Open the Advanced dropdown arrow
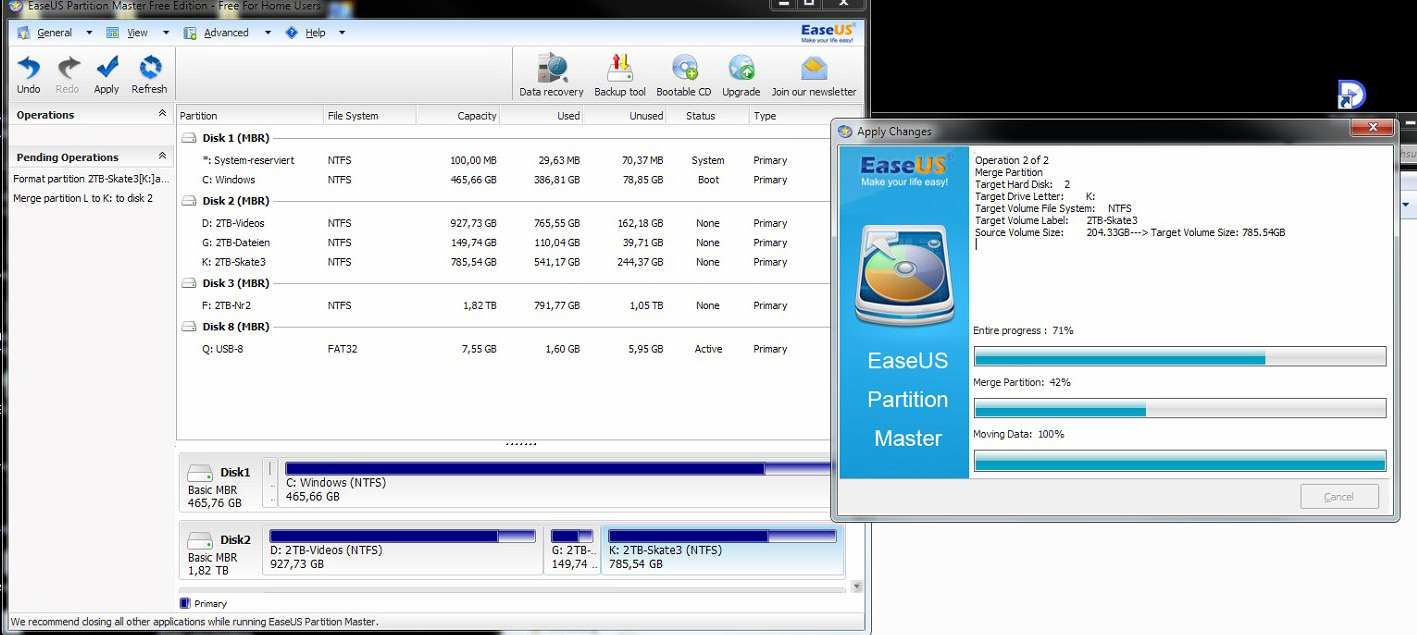Screen dimensions: 1417x635 tap(267, 33)
